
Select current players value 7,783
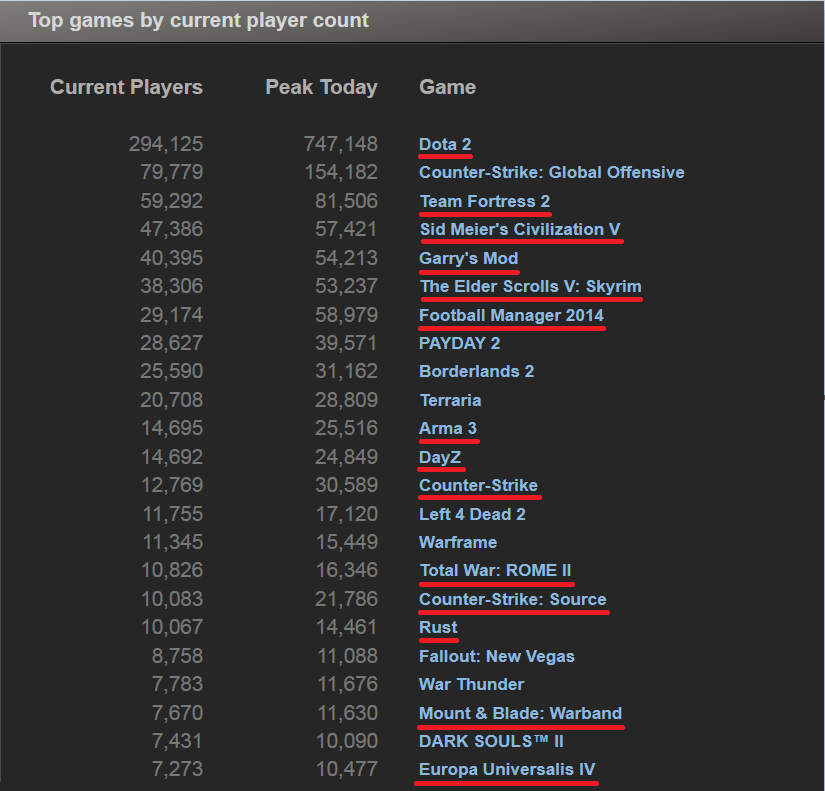pyautogui.click(x=177, y=684)
